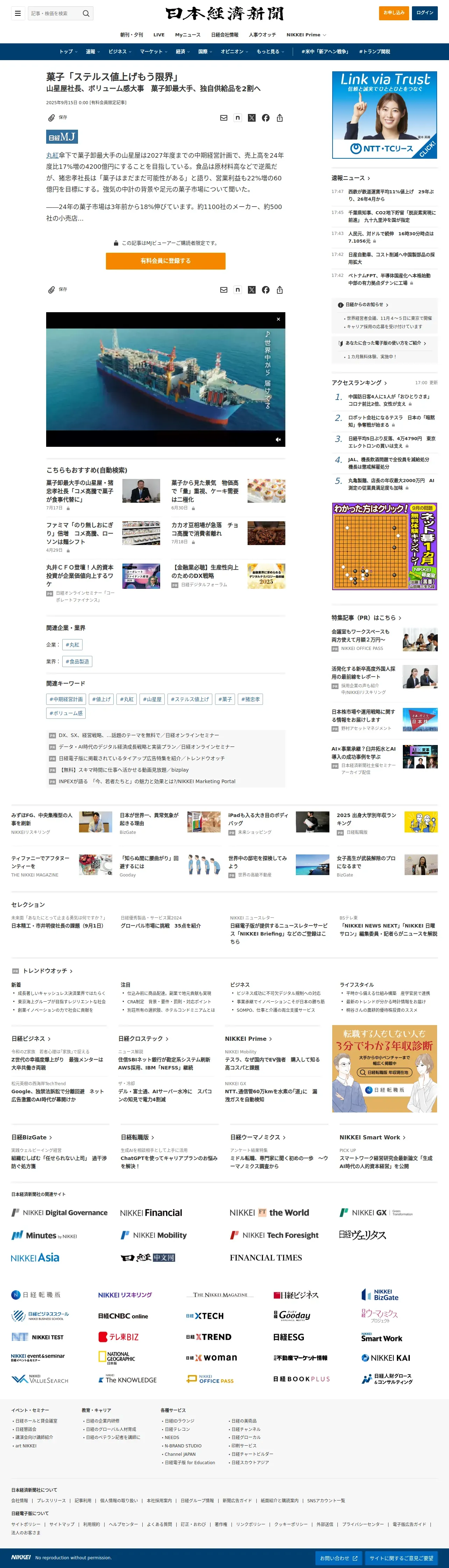Expand the オピニオン navigation dropdown
This screenshot has height=1568, width=449.
[x=235, y=52]
